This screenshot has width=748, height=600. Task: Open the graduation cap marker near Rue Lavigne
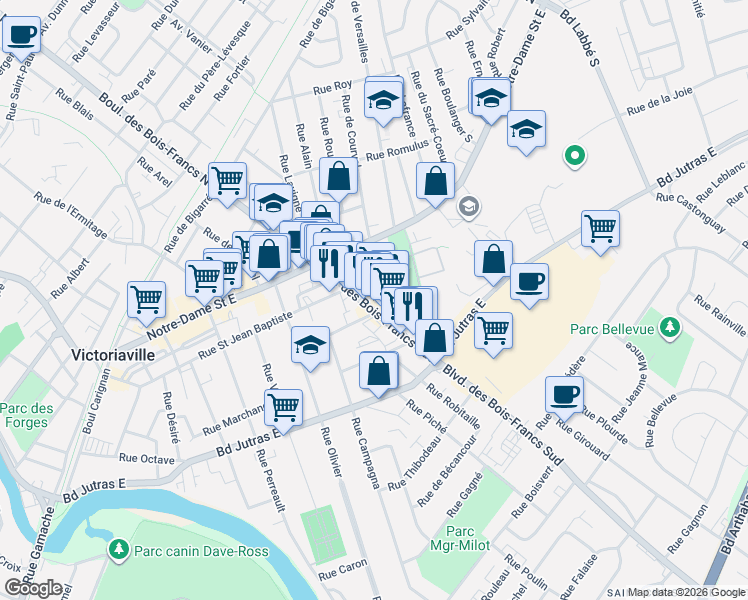click(273, 204)
